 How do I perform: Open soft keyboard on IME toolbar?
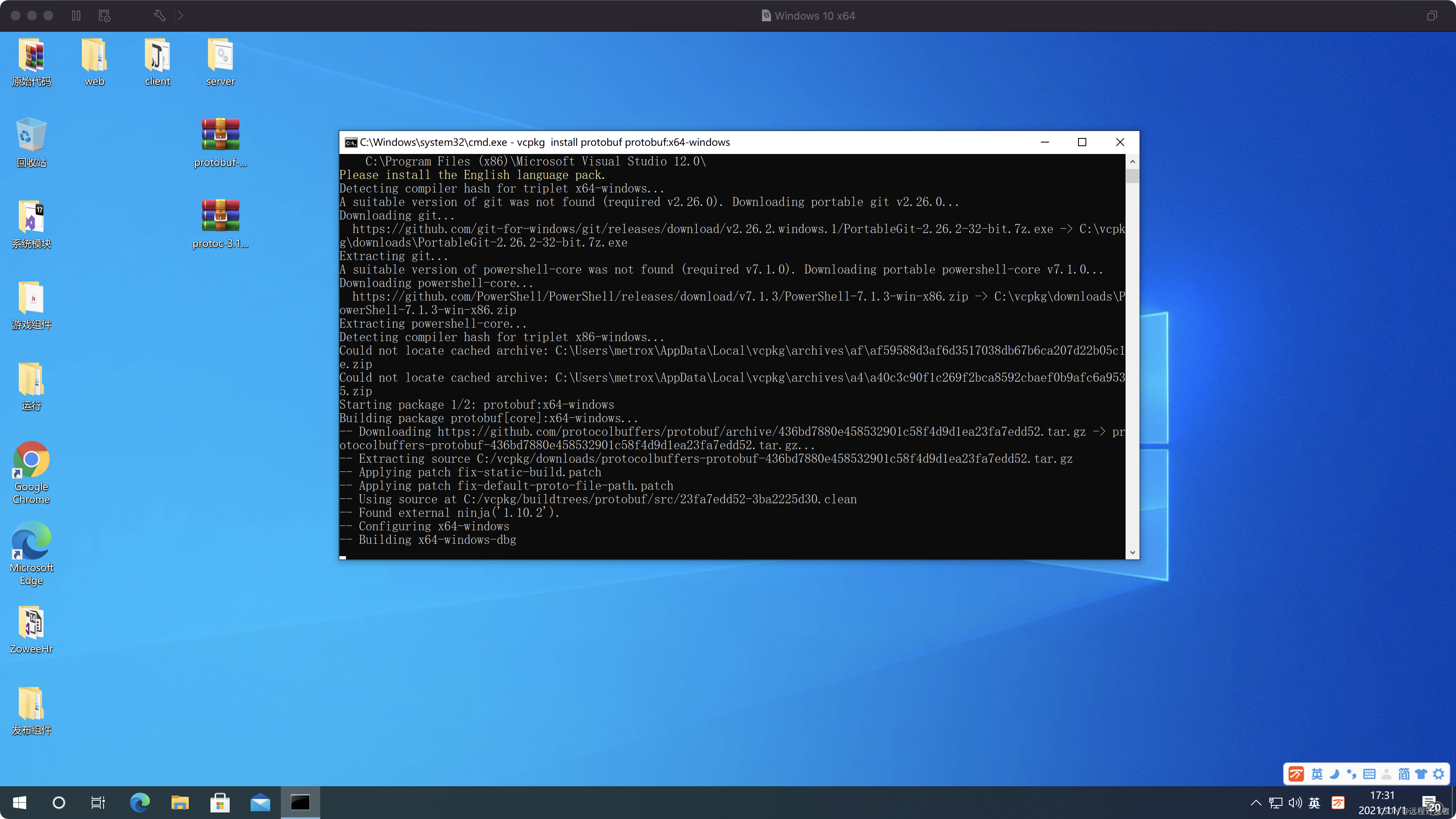click(x=1369, y=774)
